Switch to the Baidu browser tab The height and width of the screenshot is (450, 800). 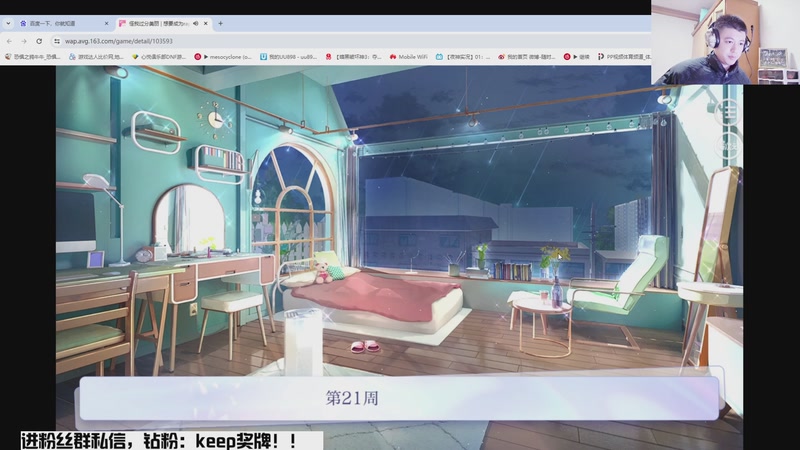(64, 23)
